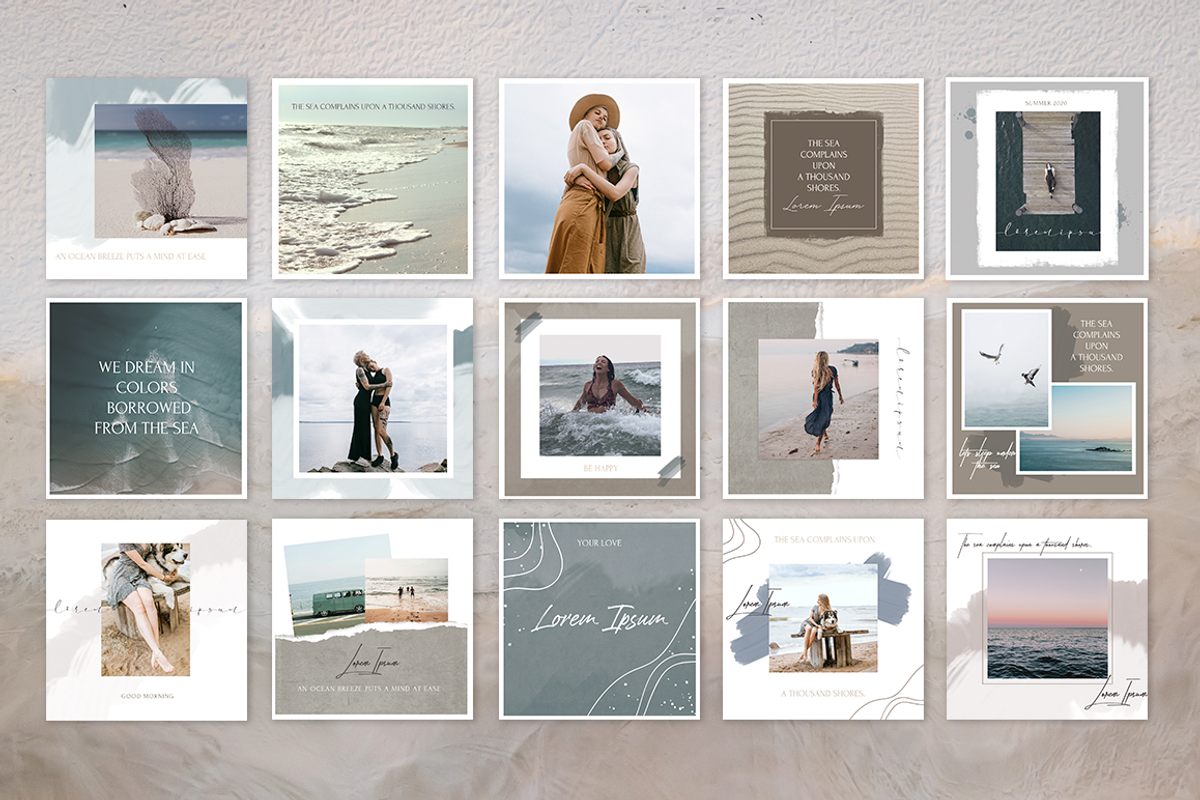Select the rippled sand brown textbox template

(x=822, y=178)
